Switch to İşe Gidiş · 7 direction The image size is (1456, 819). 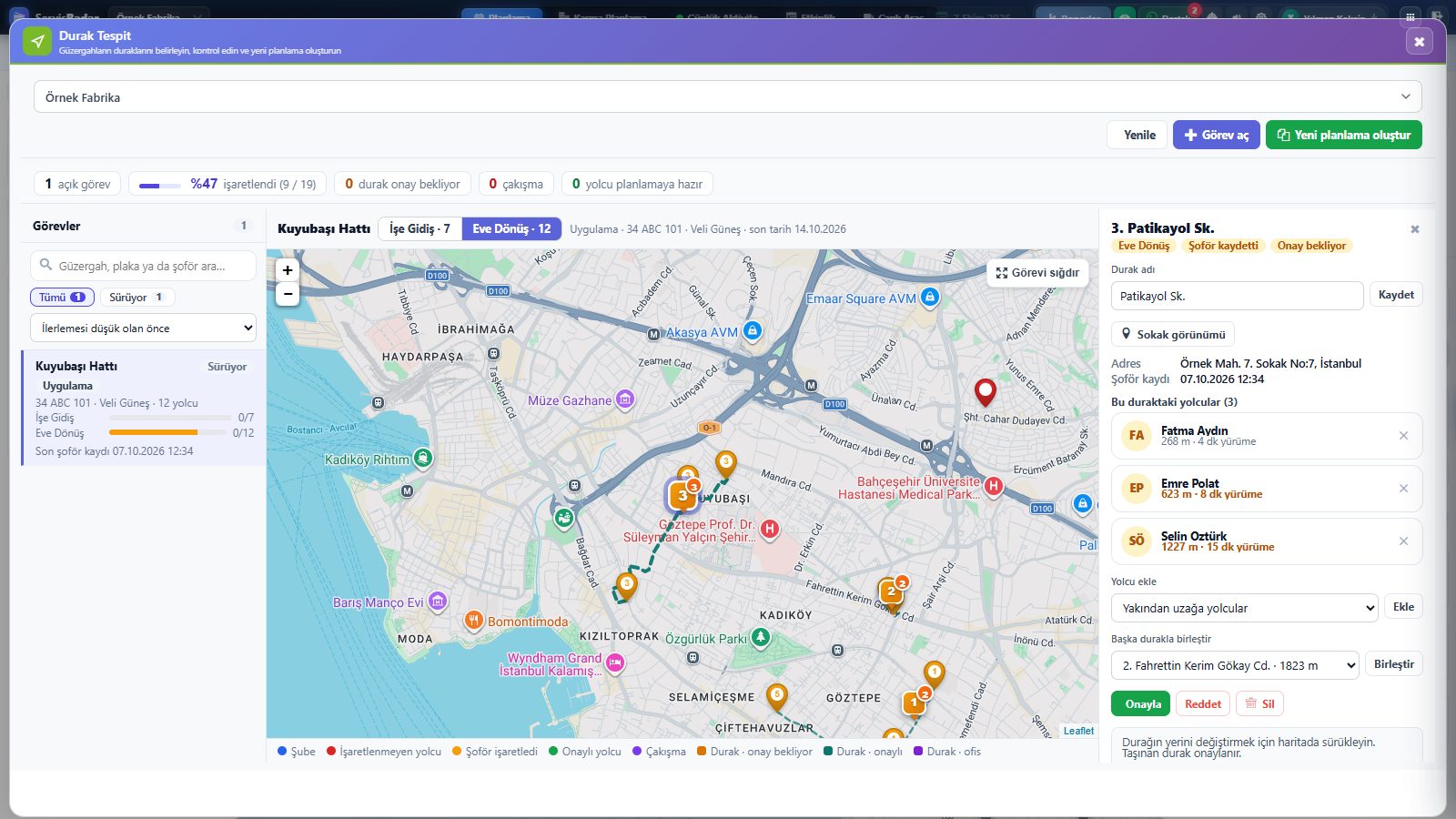click(420, 228)
